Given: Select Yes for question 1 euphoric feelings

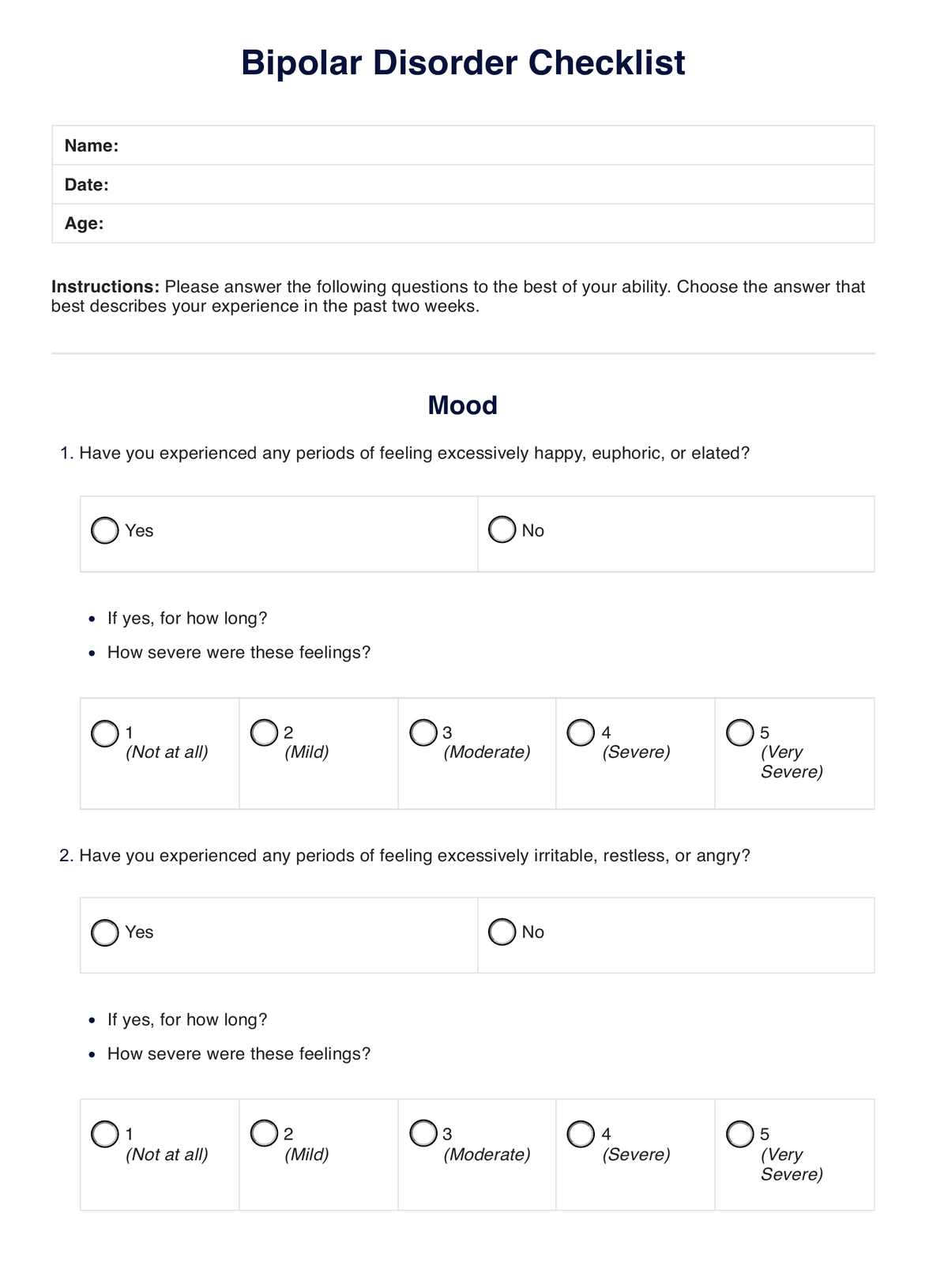Looking at the screenshot, I should [105, 530].
